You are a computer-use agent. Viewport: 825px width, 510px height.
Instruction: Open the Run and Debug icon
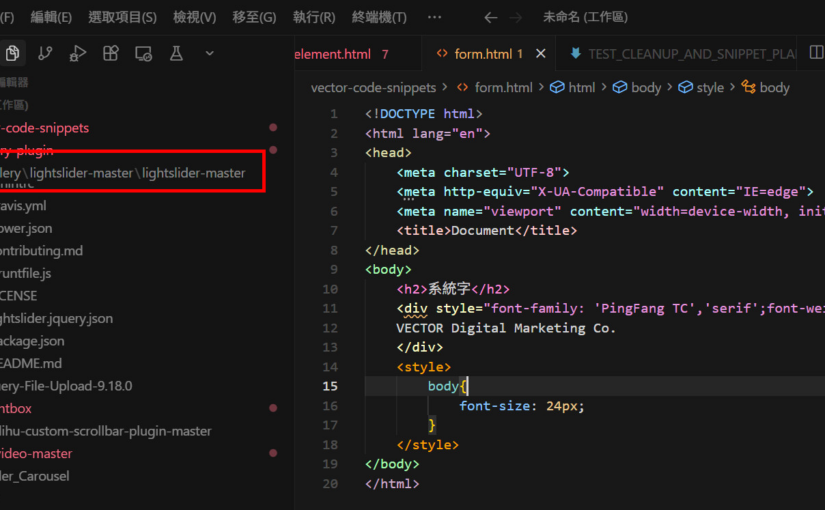click(x=78, y=53)
